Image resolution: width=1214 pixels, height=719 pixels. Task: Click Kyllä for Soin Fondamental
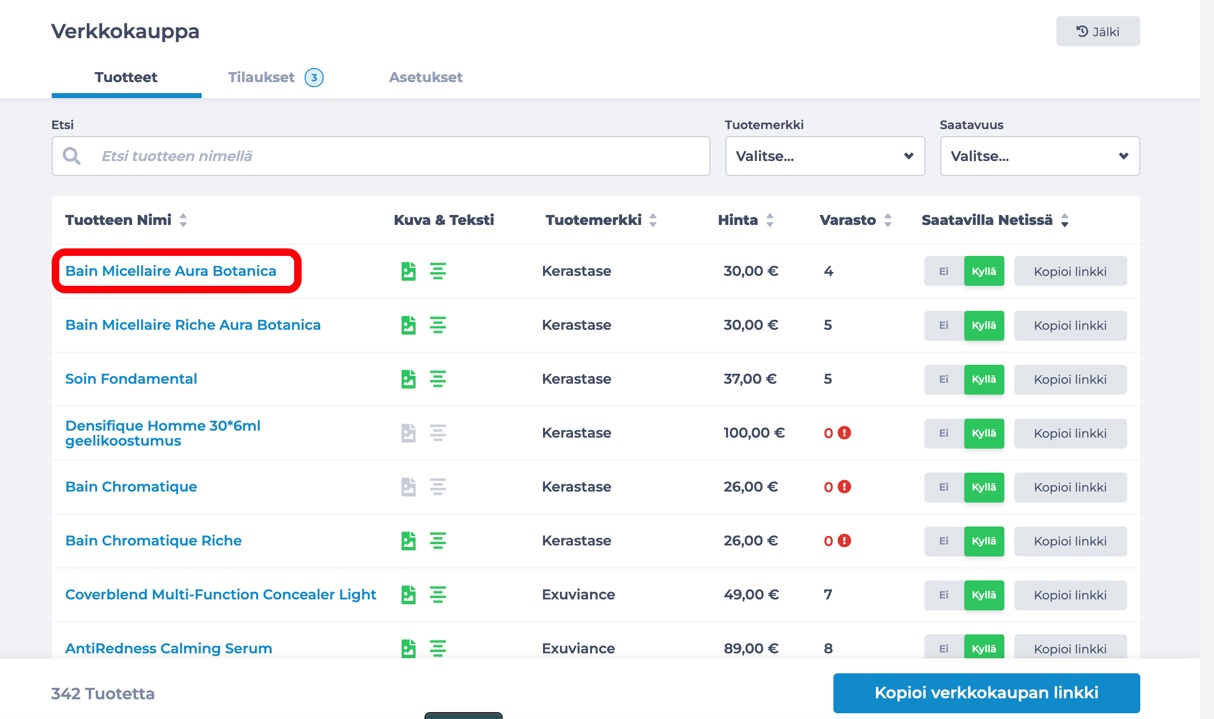pos(984,379)
